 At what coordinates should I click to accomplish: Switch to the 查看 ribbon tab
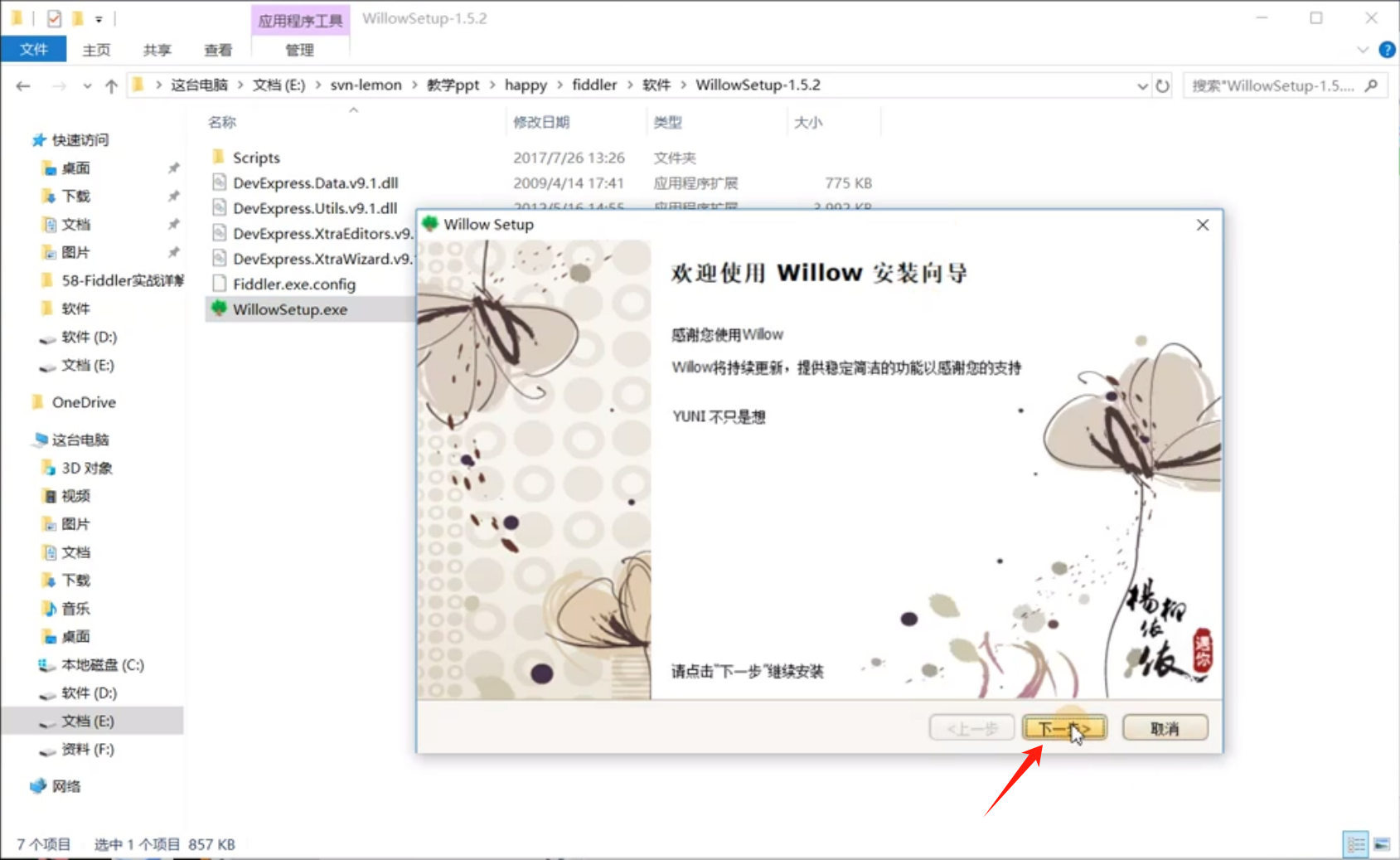pyautogui.click(x=219, y=50)
